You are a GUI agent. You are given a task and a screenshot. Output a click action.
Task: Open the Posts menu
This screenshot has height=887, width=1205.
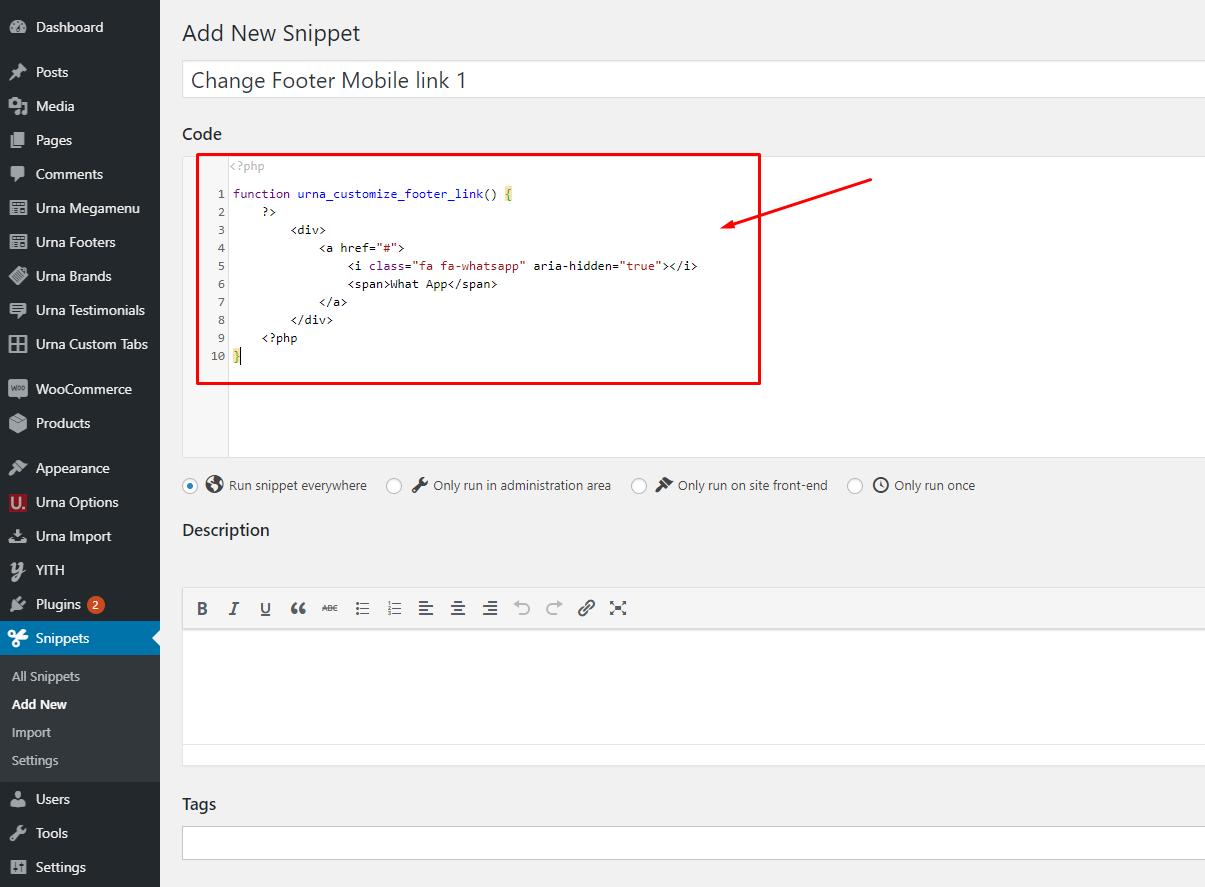[x=80, y=72]
